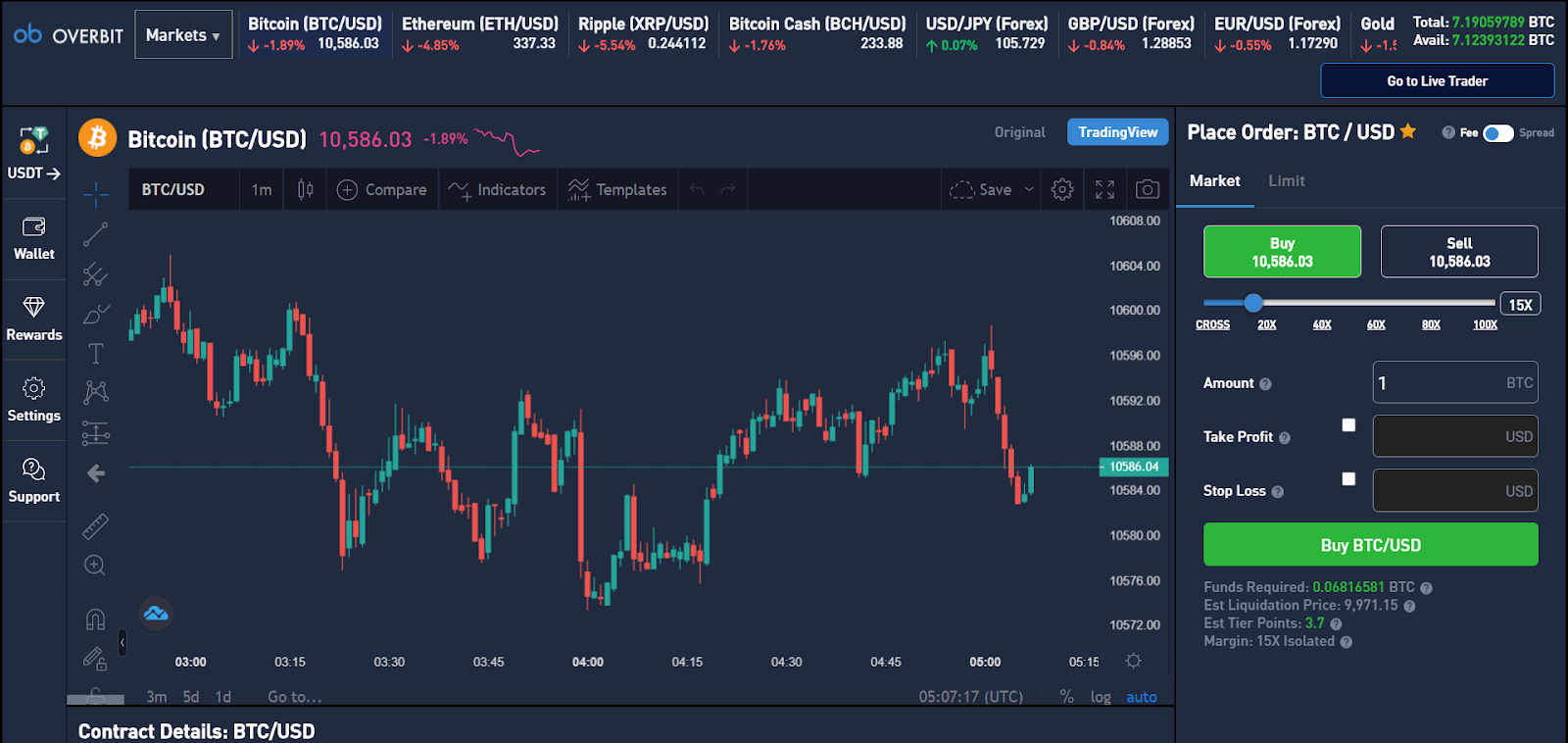Select Ripple (XRP/USD) in ticker bar
The width and height of the screenshot is (1568, 743).
[x=643, y=33]
